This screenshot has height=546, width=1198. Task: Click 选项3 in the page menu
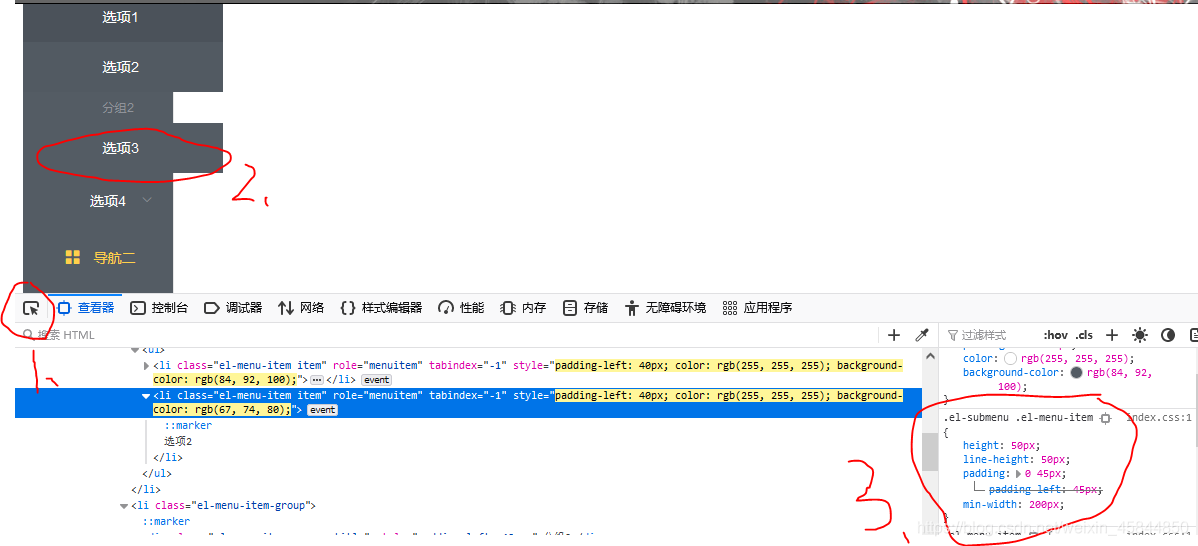121,148
